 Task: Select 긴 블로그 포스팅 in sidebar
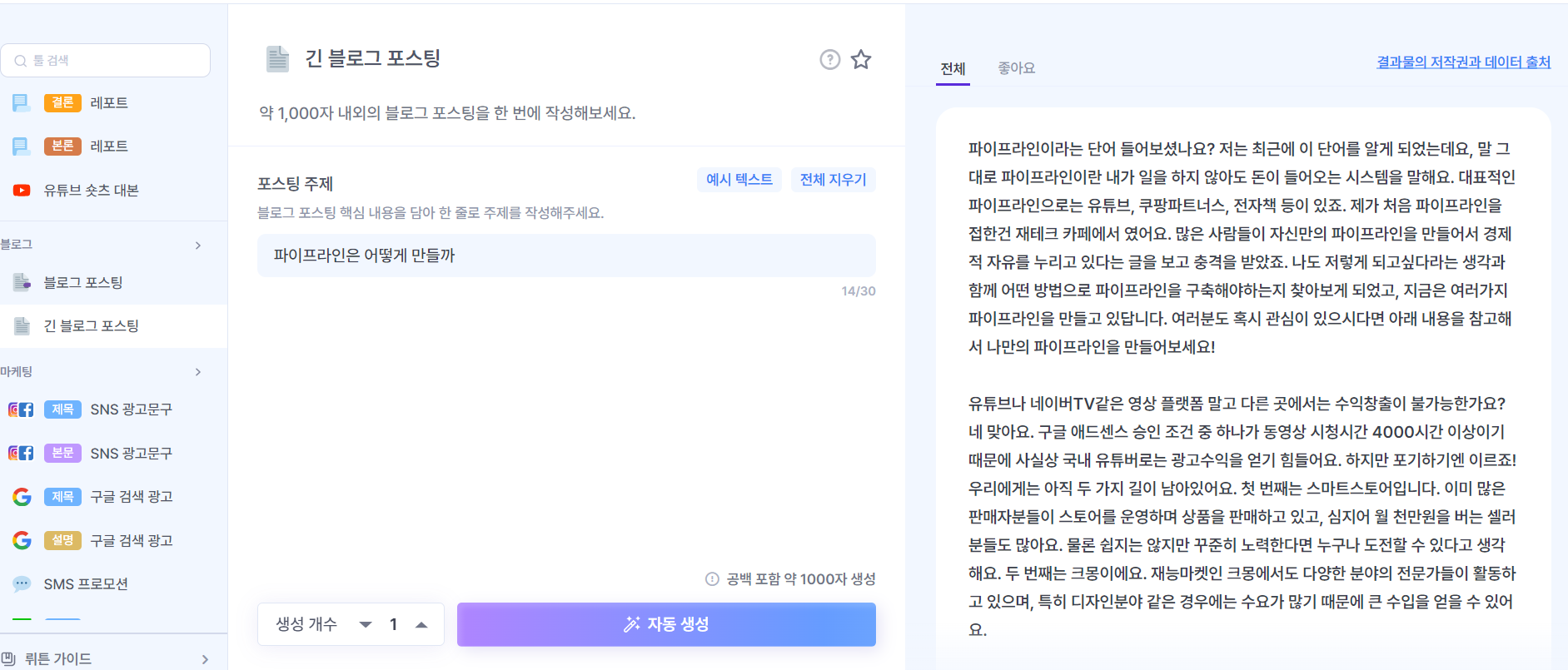point(113,325)
